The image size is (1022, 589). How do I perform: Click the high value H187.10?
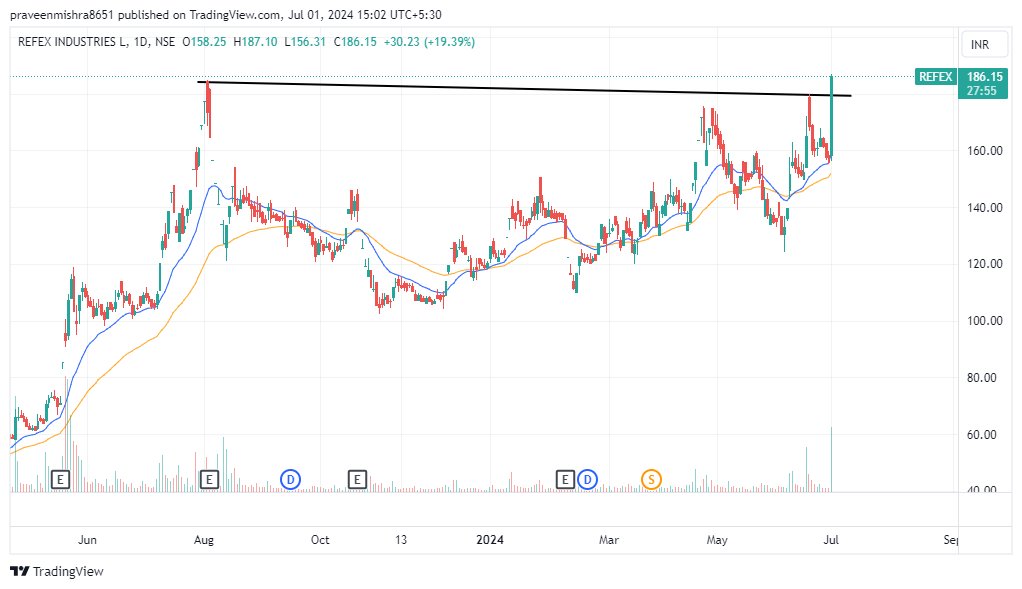click(256, 42)
